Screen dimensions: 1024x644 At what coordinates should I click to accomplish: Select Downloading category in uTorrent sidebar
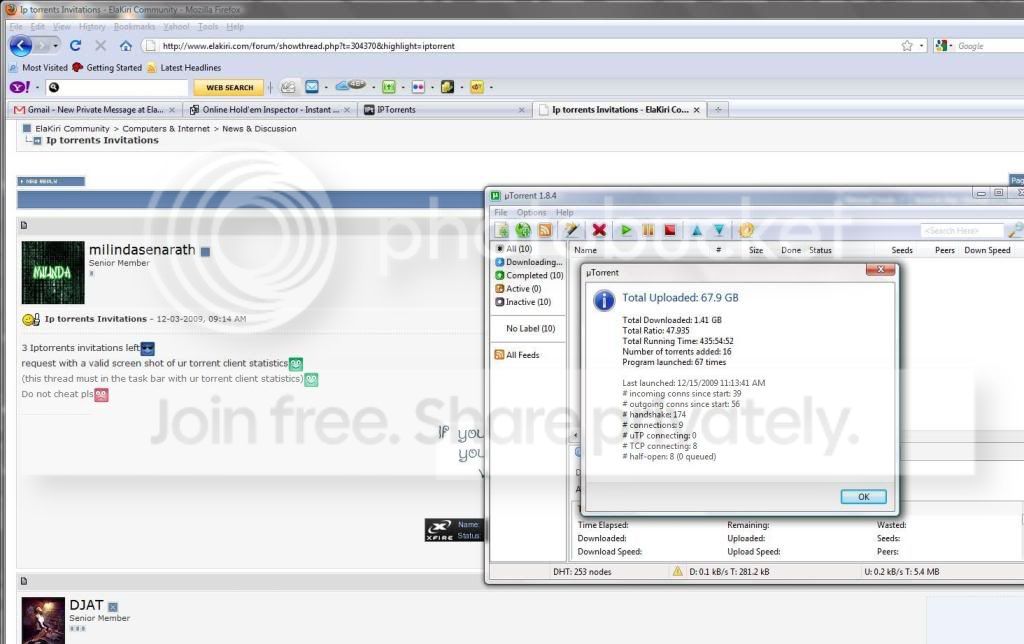[x=528, y=262]
